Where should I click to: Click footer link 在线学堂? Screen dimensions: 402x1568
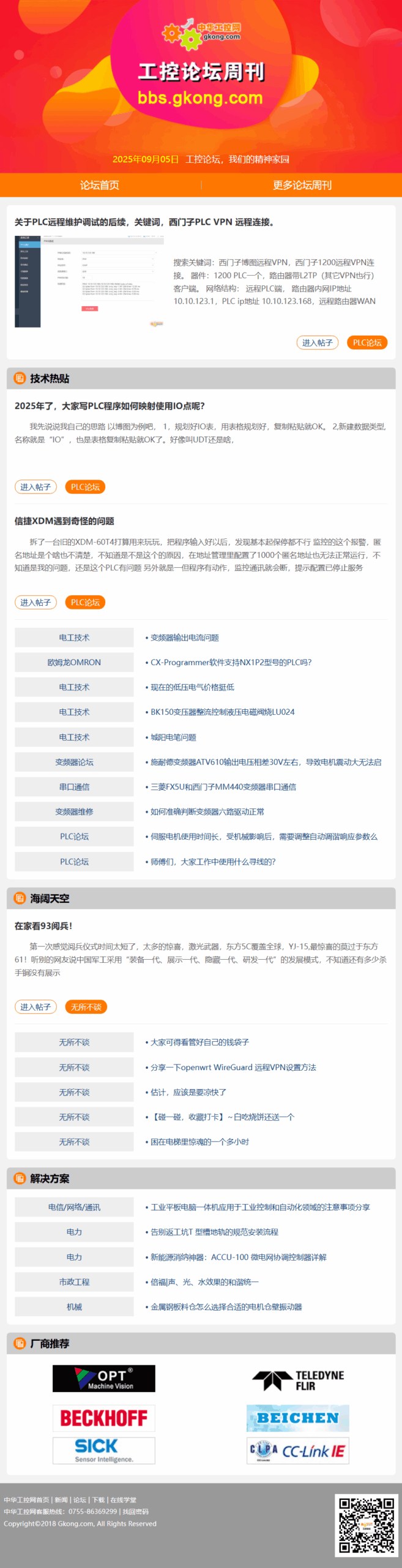[123, 1500]
